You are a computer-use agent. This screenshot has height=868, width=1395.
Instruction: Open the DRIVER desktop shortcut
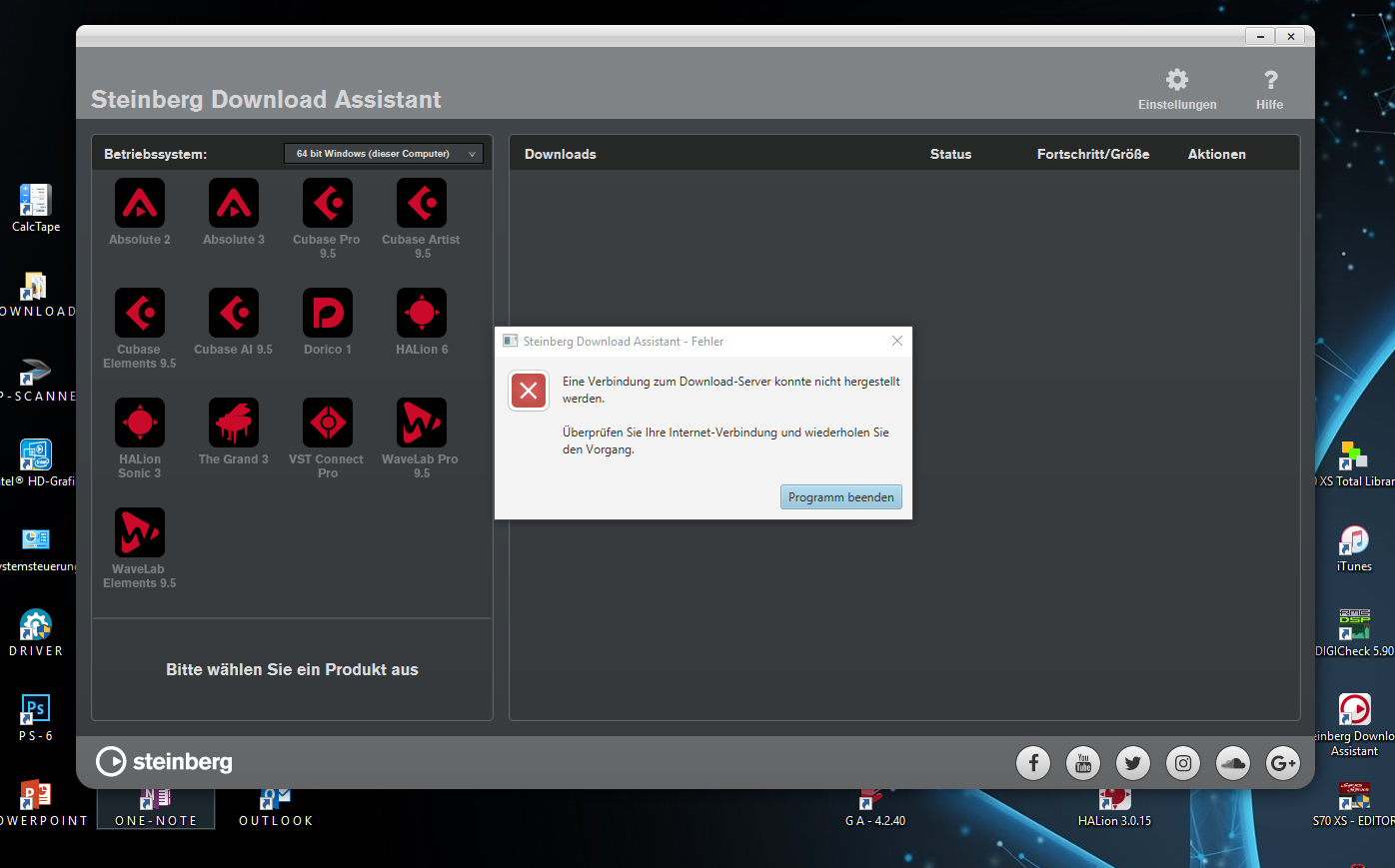coord(36,633)
